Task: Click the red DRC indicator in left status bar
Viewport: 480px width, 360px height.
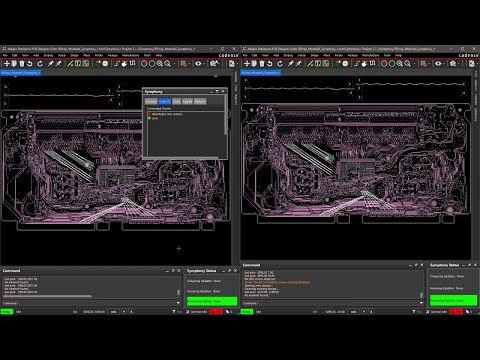Action: tap(216, 312)
